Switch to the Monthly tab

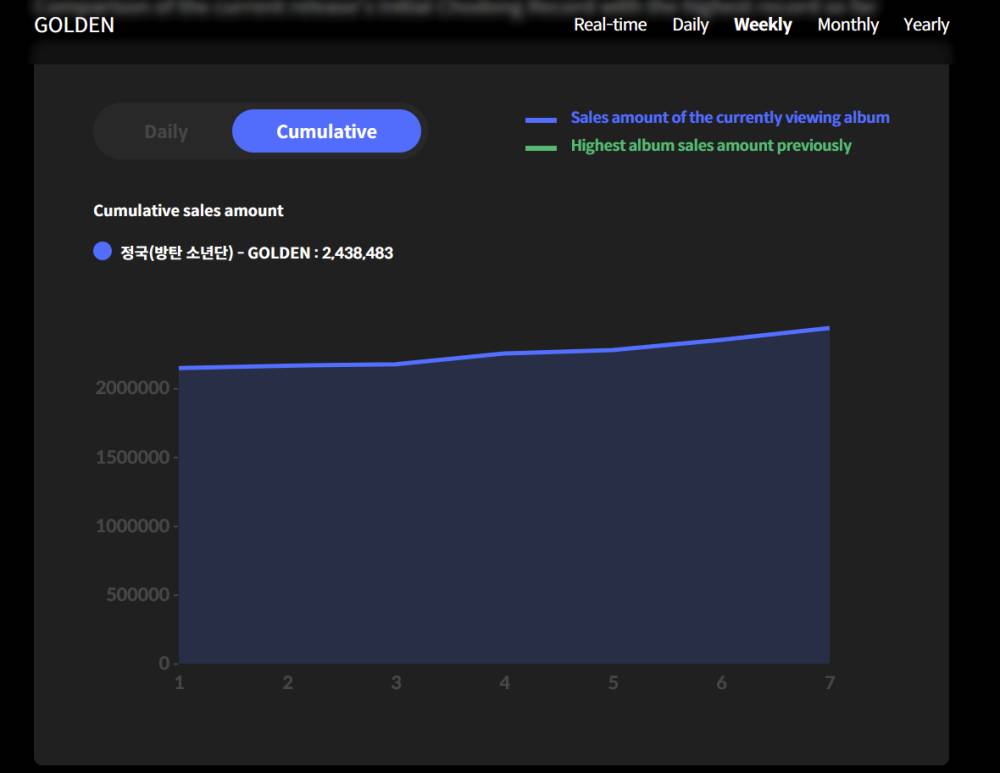click(848, 25)
